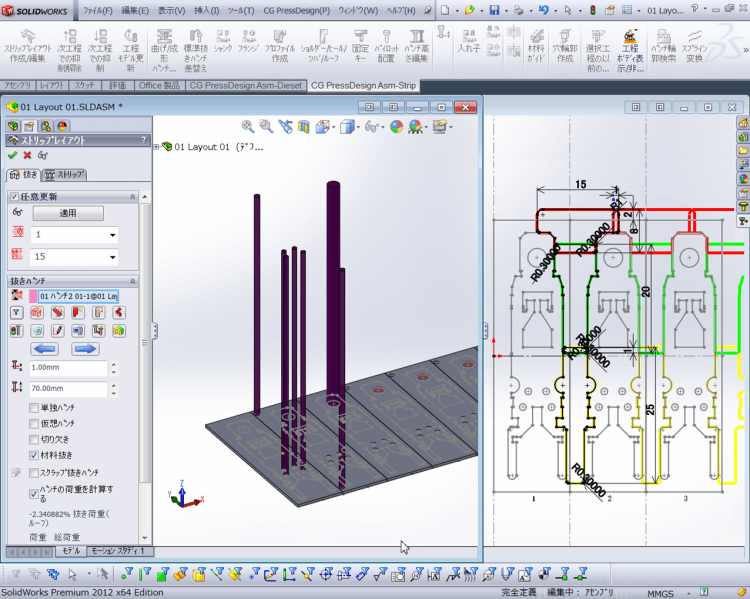This screenshot has width=750, height=599.
Task: Switch to モーション スタディ 1 bottom tab
Action: click(120, 551)
